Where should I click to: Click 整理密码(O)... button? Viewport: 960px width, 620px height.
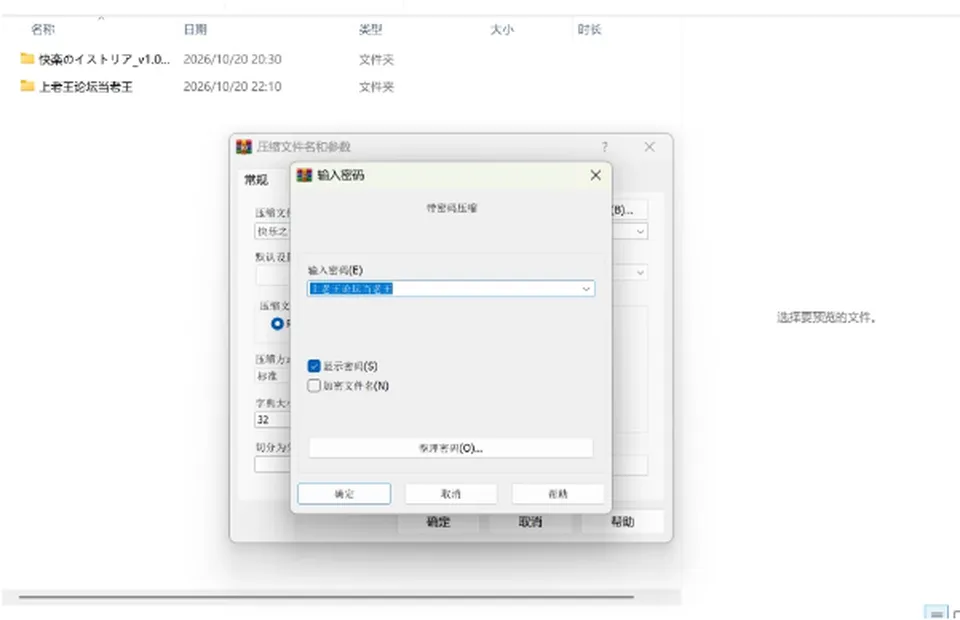click(x=451, y=448)
